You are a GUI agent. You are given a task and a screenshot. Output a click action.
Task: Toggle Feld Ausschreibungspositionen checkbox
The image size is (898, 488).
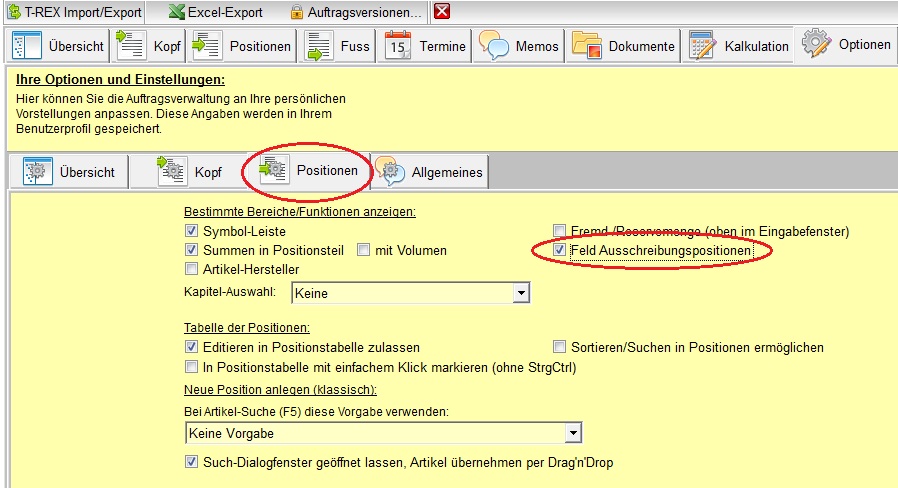click(x=559, y=250)
